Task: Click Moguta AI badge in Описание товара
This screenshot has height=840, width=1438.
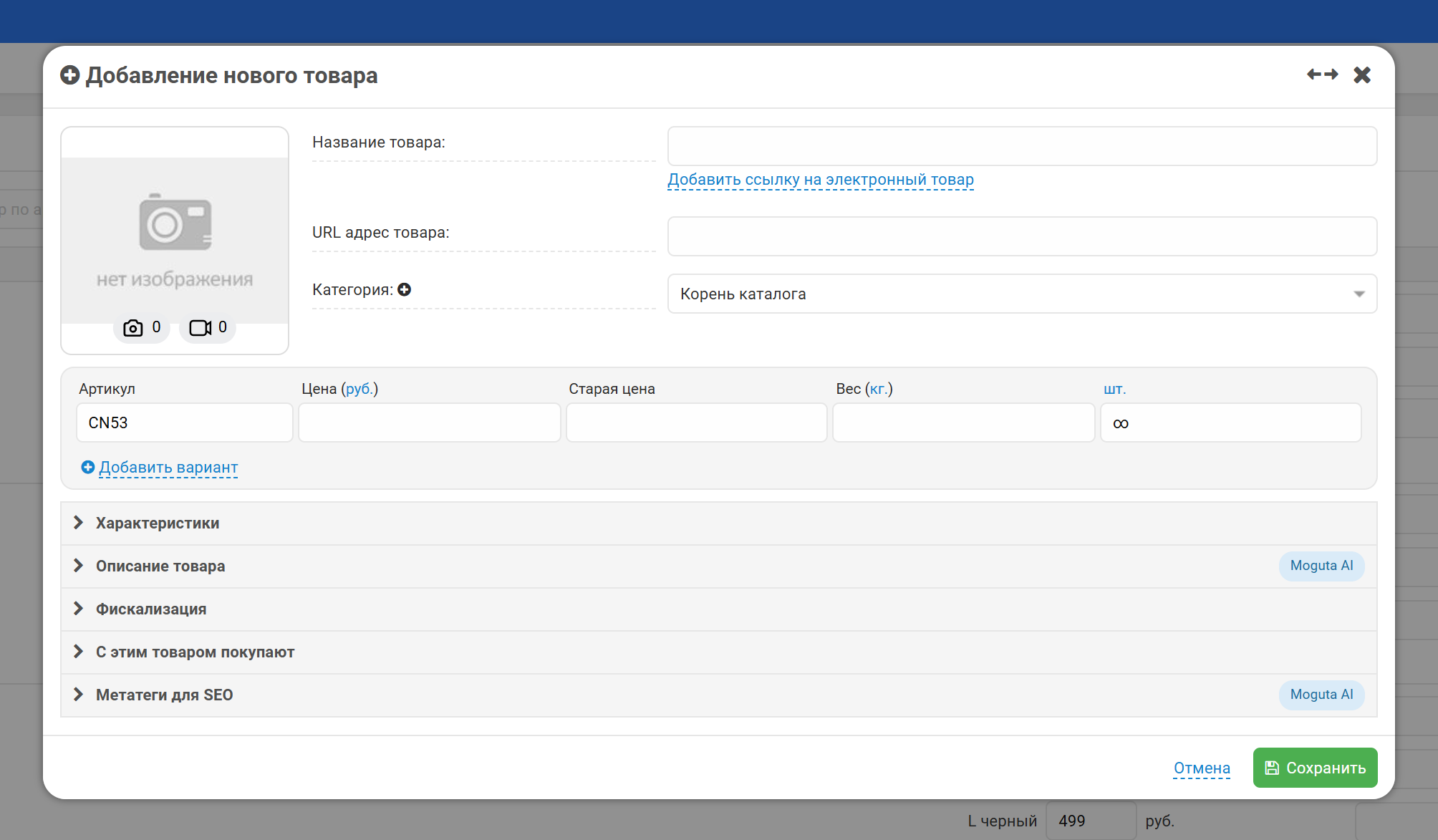Action: click(1321, 566)
